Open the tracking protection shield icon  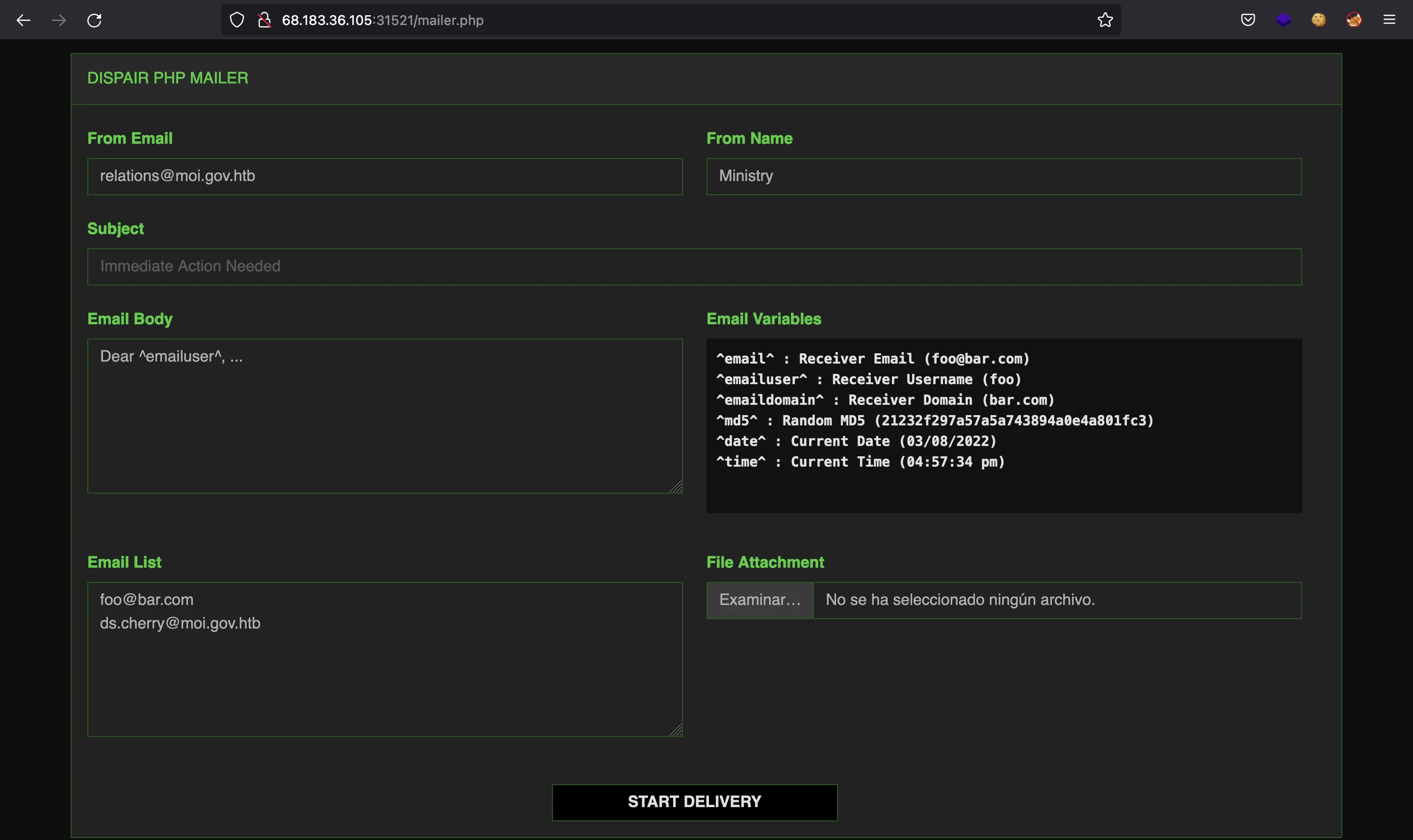237,21
